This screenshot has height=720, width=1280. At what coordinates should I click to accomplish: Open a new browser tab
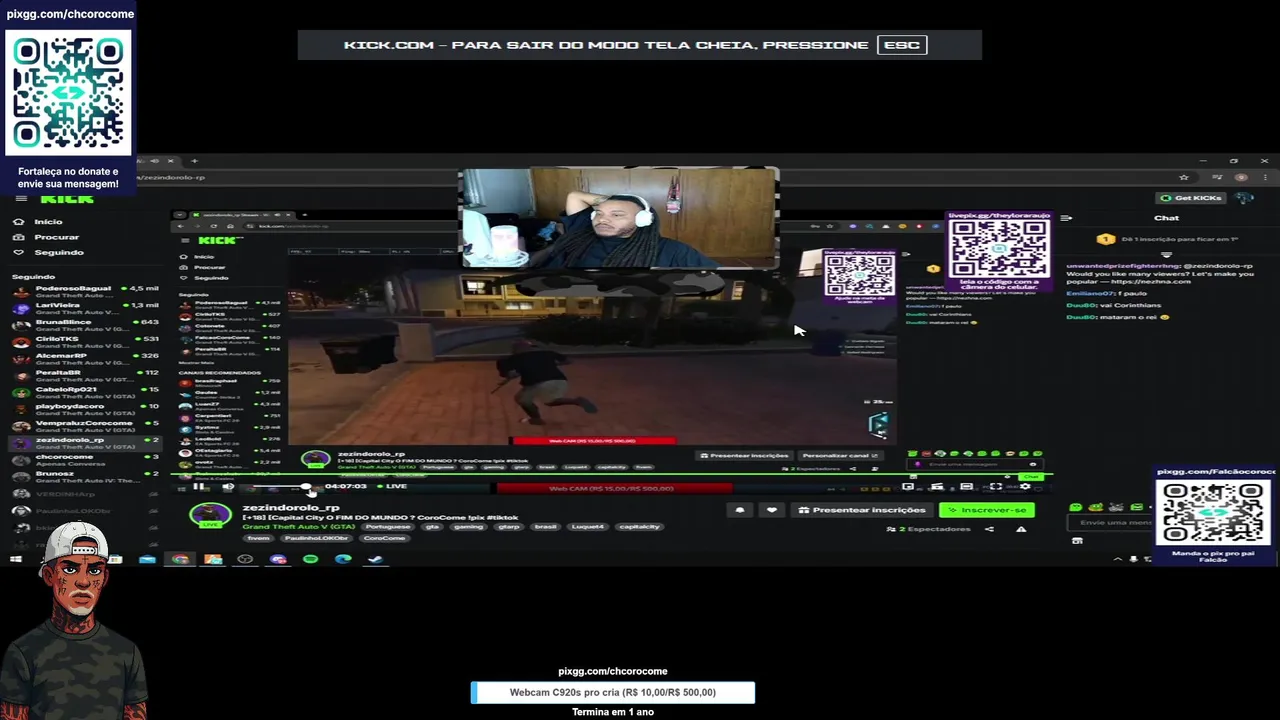[x=194, y=160]
